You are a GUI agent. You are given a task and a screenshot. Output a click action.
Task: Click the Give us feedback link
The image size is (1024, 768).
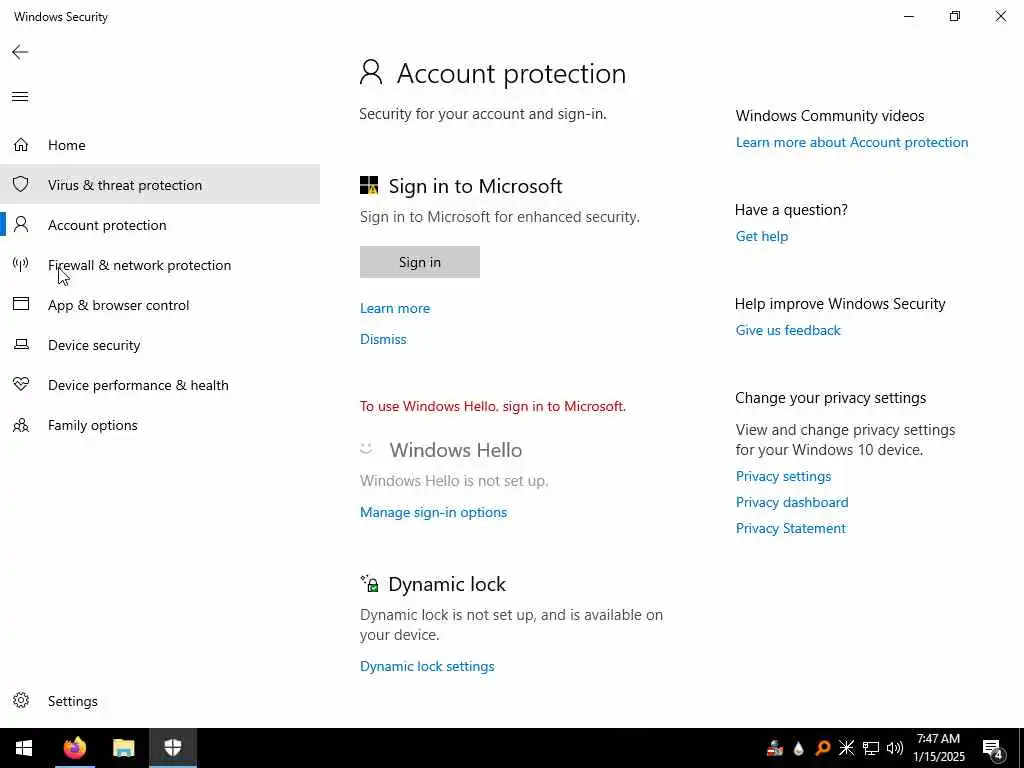[x=788, y=330]
